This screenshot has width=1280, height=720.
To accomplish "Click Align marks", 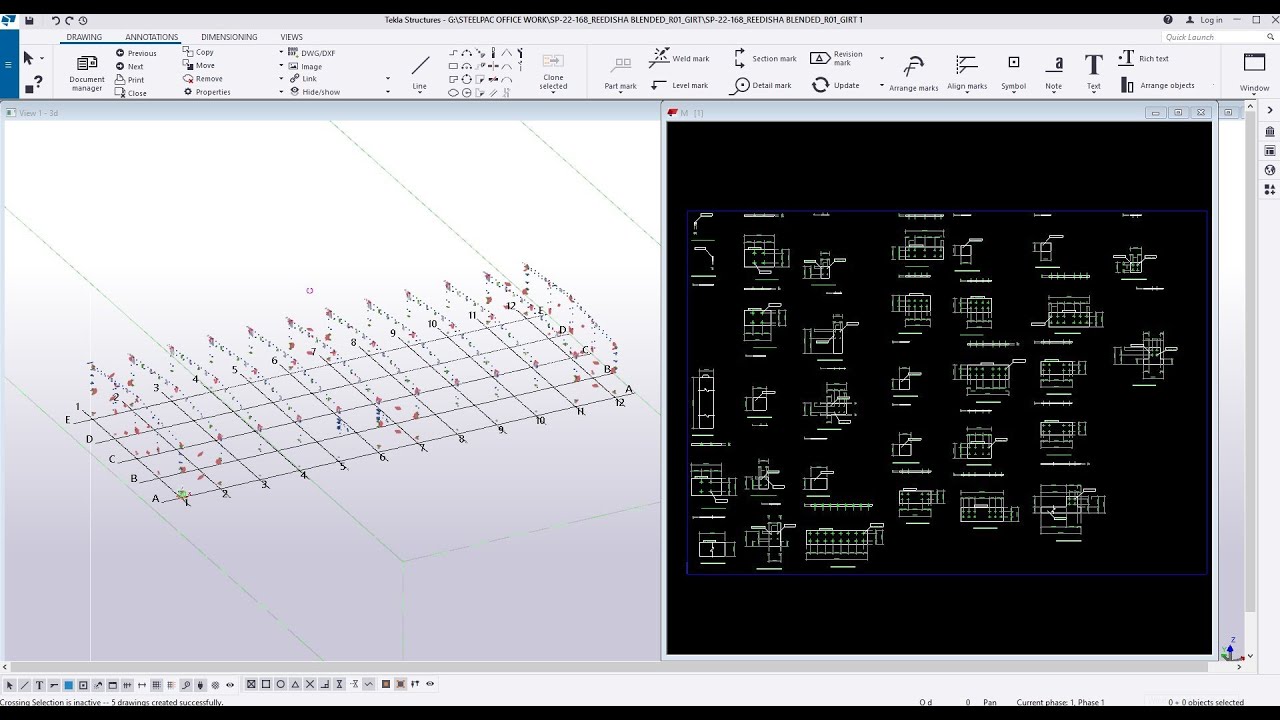I will (x=967, y=72).
